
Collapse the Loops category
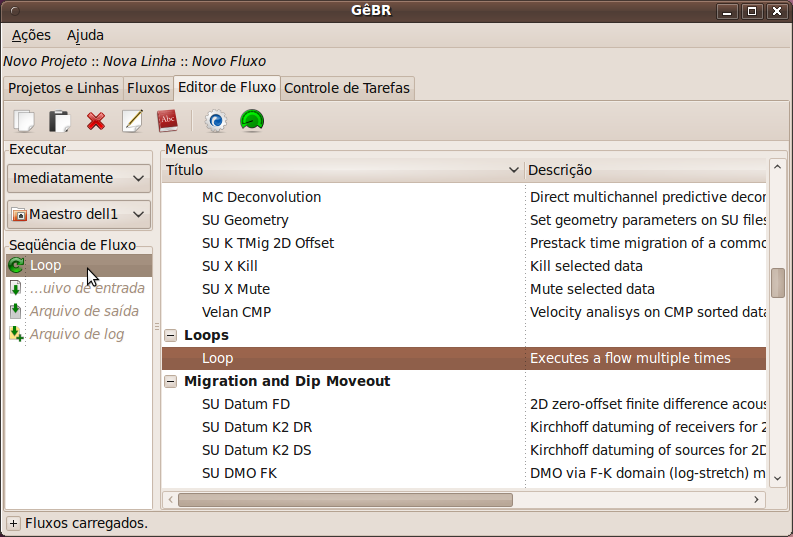(171, 335)
